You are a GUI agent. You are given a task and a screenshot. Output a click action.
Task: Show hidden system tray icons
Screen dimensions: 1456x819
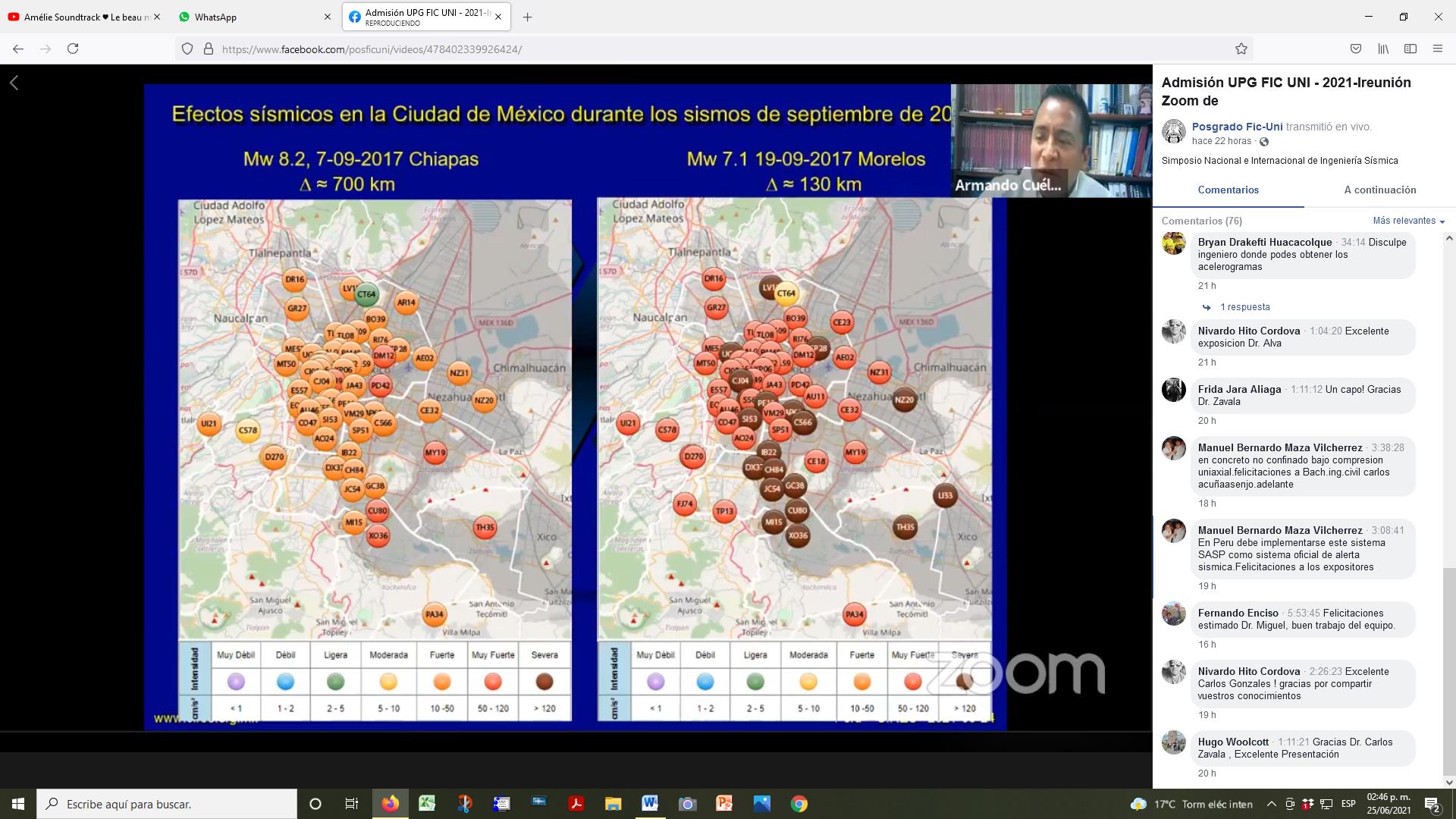[x=1271, y=804]
